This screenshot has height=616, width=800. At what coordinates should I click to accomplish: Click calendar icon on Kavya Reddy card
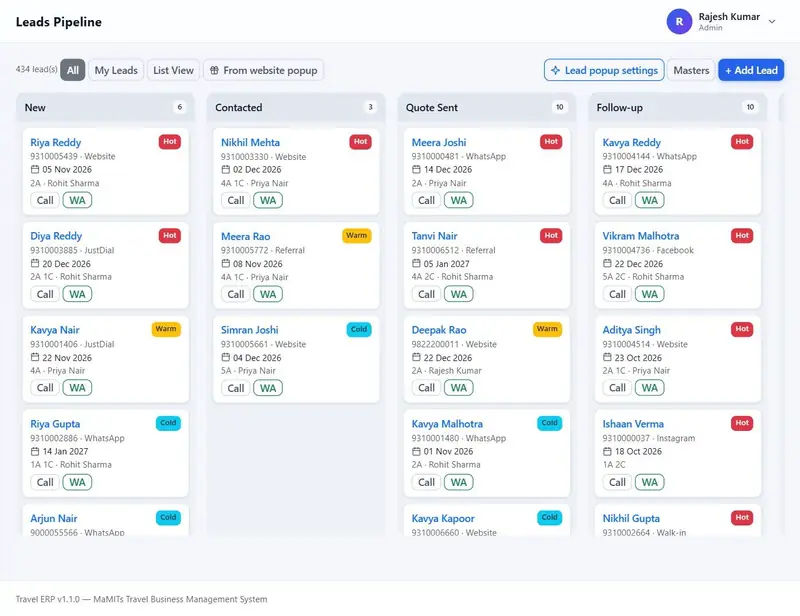[607, 169]
